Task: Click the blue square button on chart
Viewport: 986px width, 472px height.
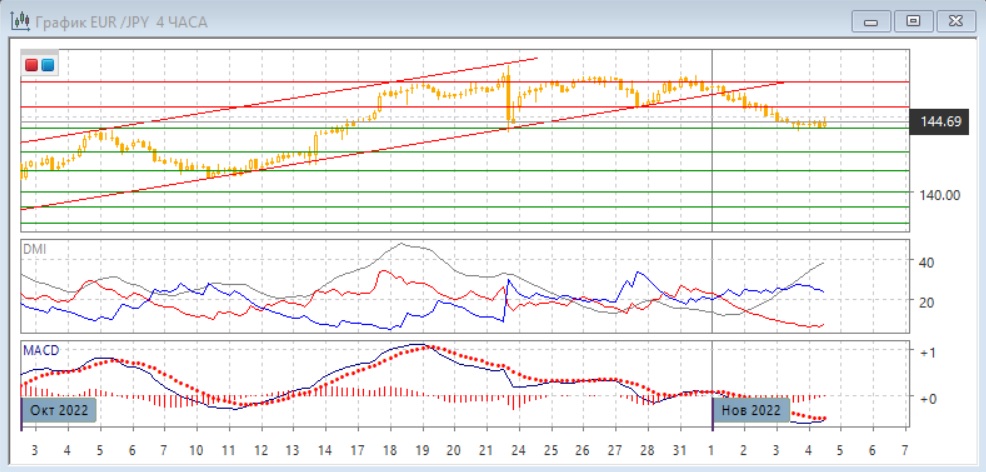Action: 47,65
